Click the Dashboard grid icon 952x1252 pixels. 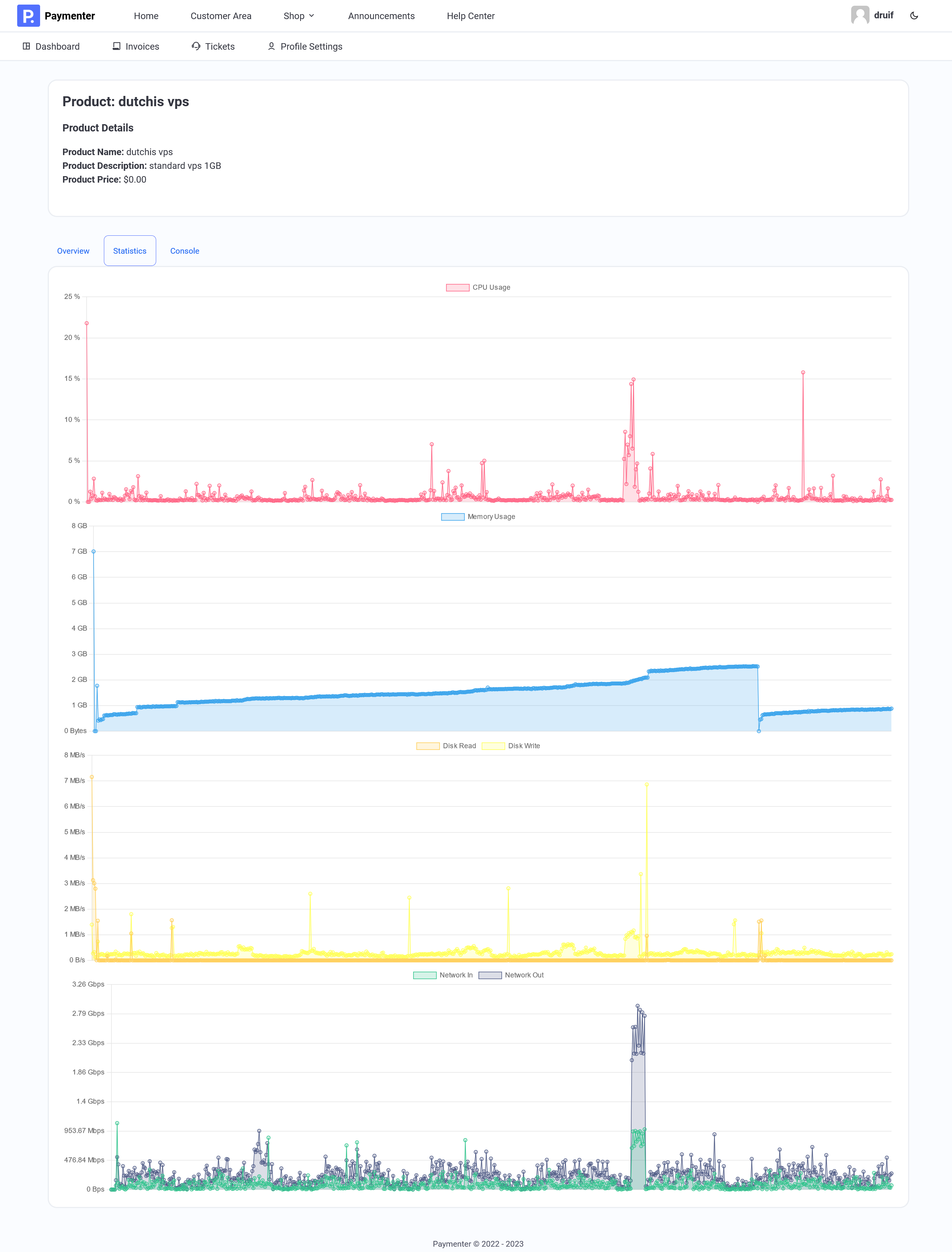pos(26,47)
